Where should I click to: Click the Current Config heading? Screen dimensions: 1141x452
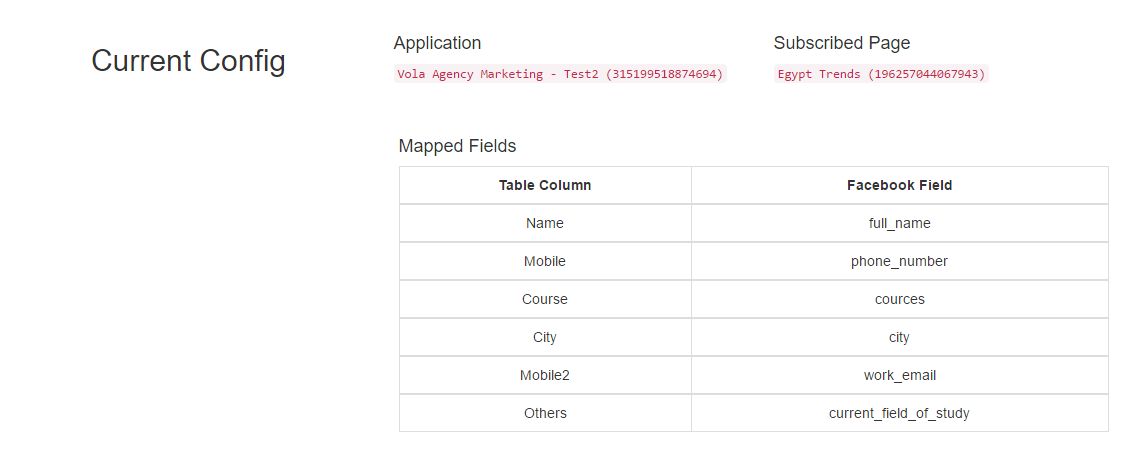(x=188, y=61)
